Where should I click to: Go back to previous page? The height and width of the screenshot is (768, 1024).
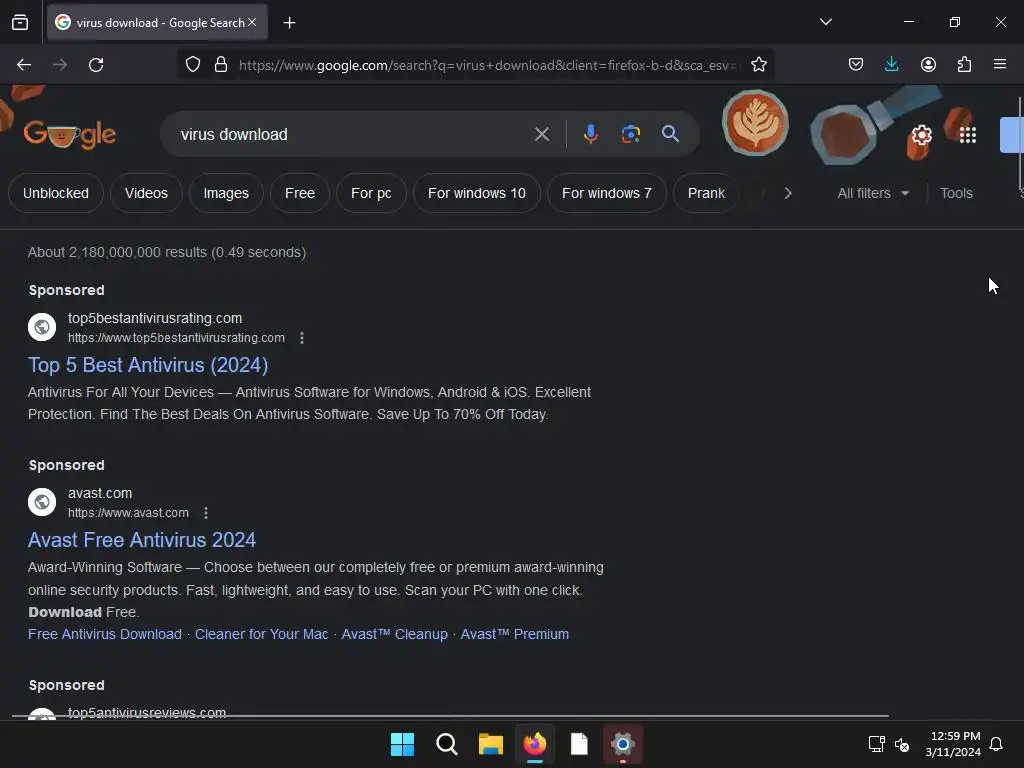coord(24,65)
